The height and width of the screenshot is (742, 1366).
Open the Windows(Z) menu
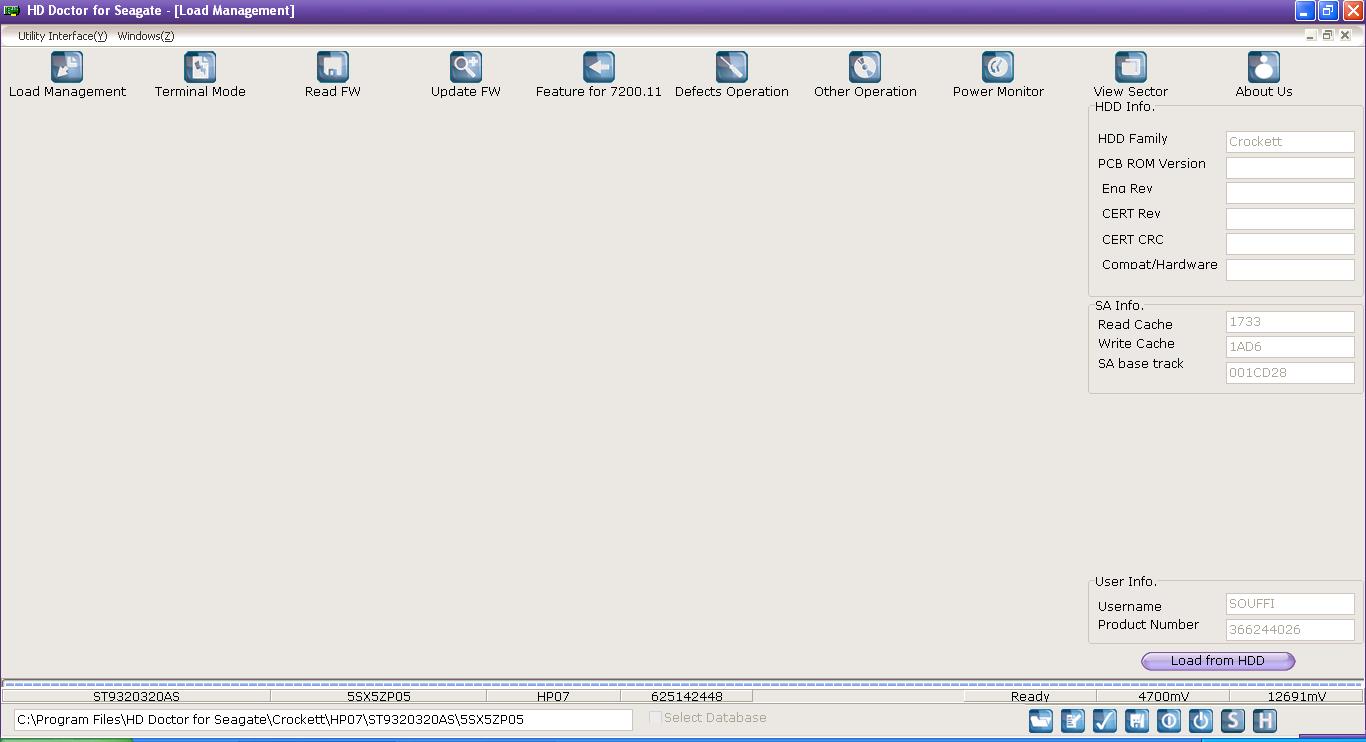(146, 36)
